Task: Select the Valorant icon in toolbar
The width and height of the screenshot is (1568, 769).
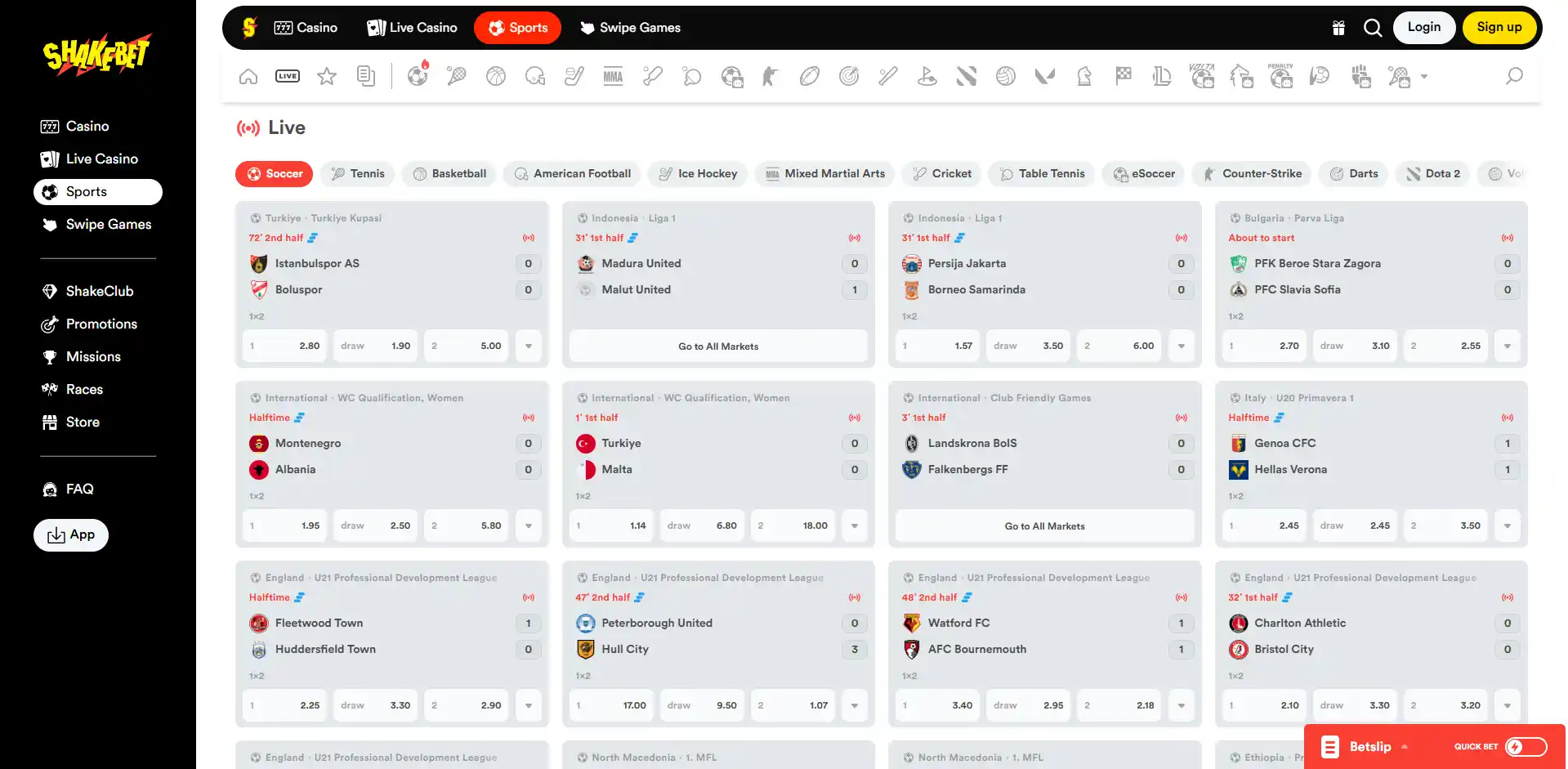Action: coord(1045,77)
